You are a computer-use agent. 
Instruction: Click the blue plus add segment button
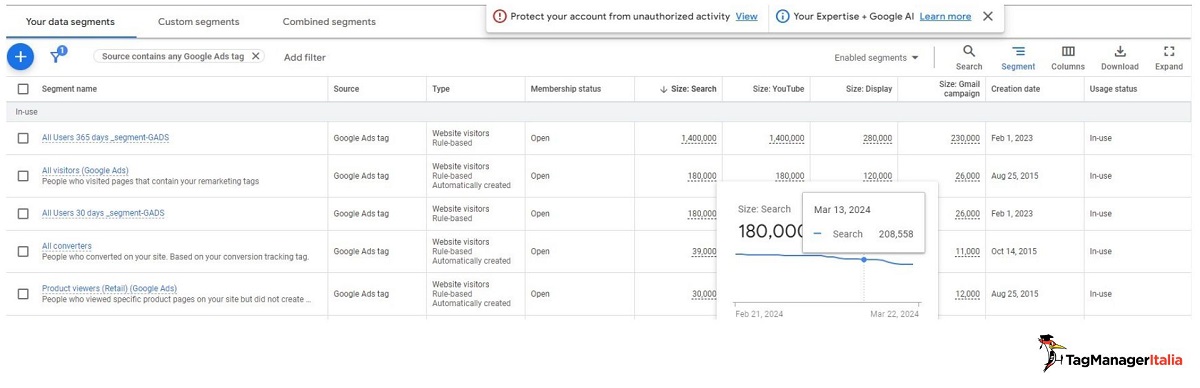(20, 57)
